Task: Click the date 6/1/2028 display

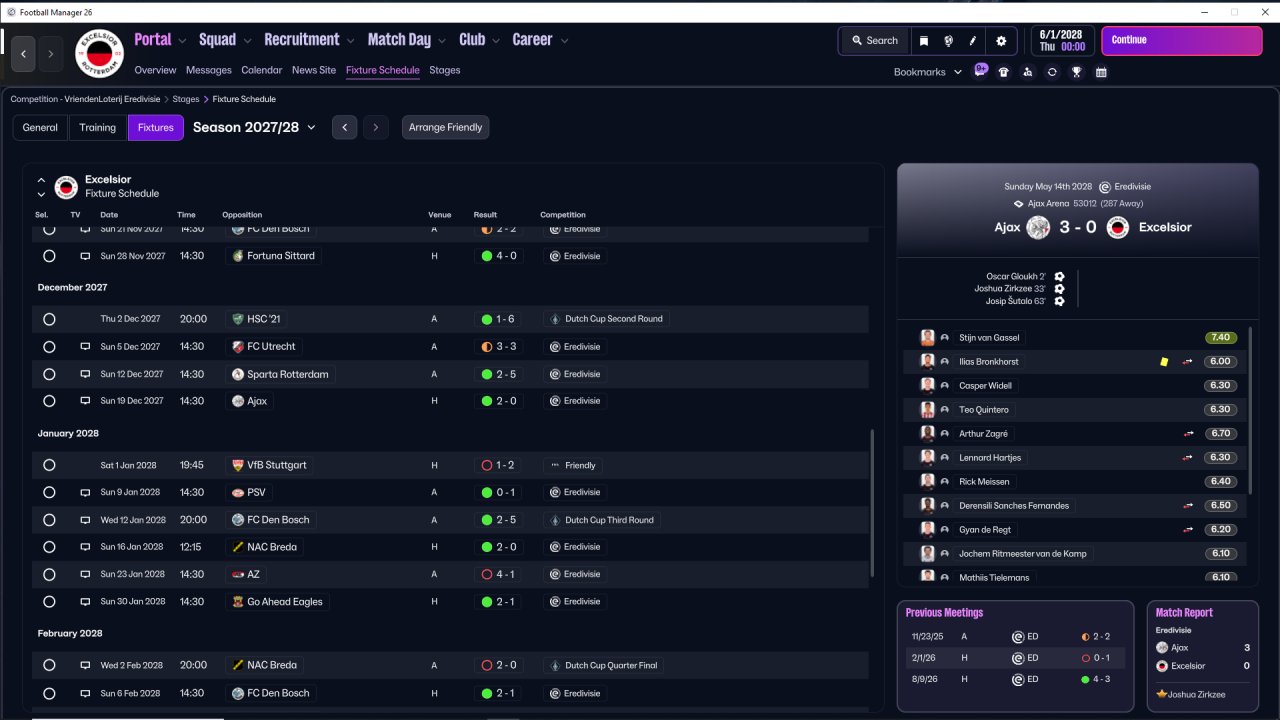Action: (x=1062, y=41)
